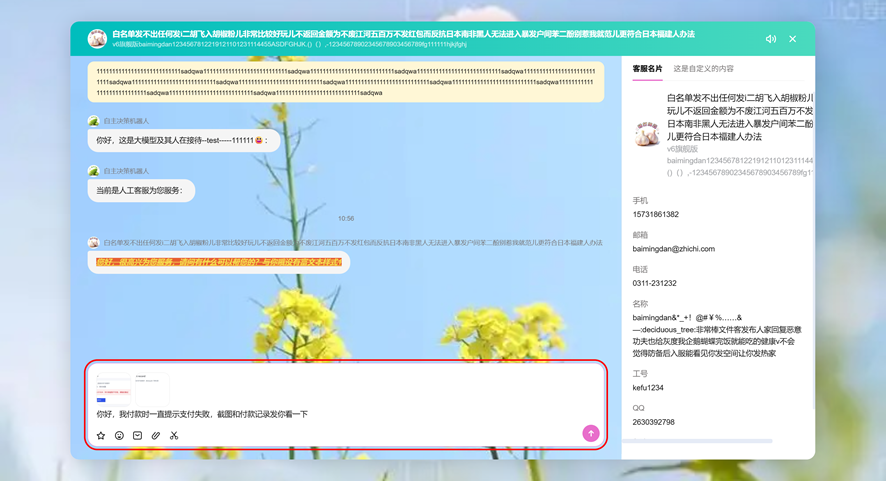Image resolution: width=886 pixels, height=481 pixels.
Task: Attach a file with the paperclip icon
Action: tap(155, 435)
